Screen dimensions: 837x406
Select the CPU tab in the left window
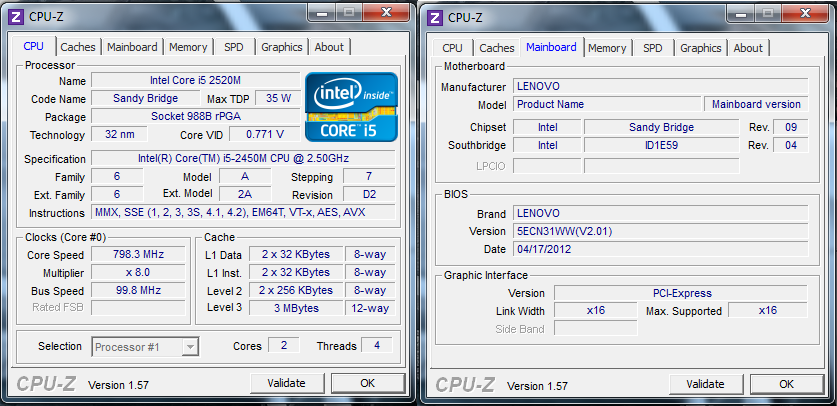(33, 46)
